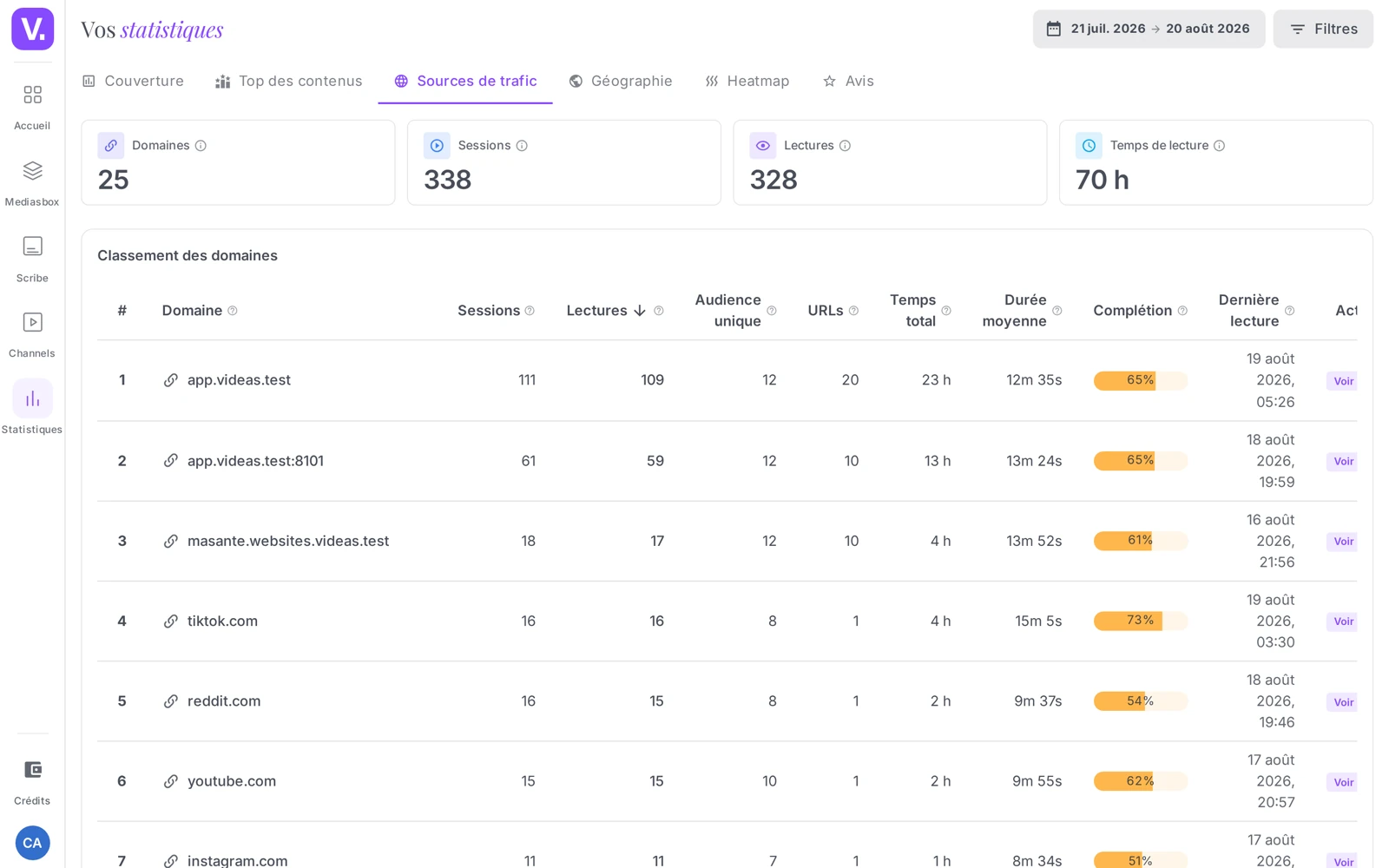Click Voir for reddit.com row
Screen dimensions: 1389x868
pos(1343,702)
